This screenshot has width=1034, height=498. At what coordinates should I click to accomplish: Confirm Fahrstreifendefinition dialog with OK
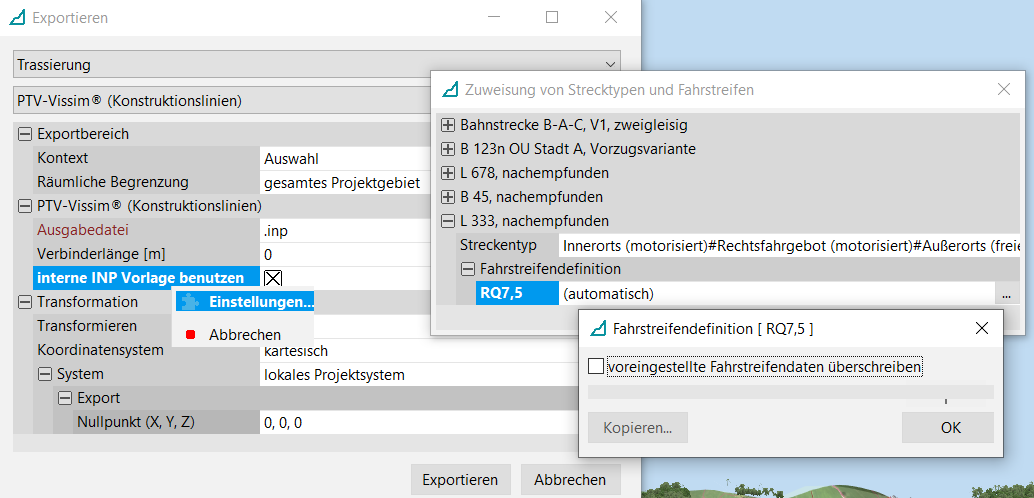[x=948, y=428]
